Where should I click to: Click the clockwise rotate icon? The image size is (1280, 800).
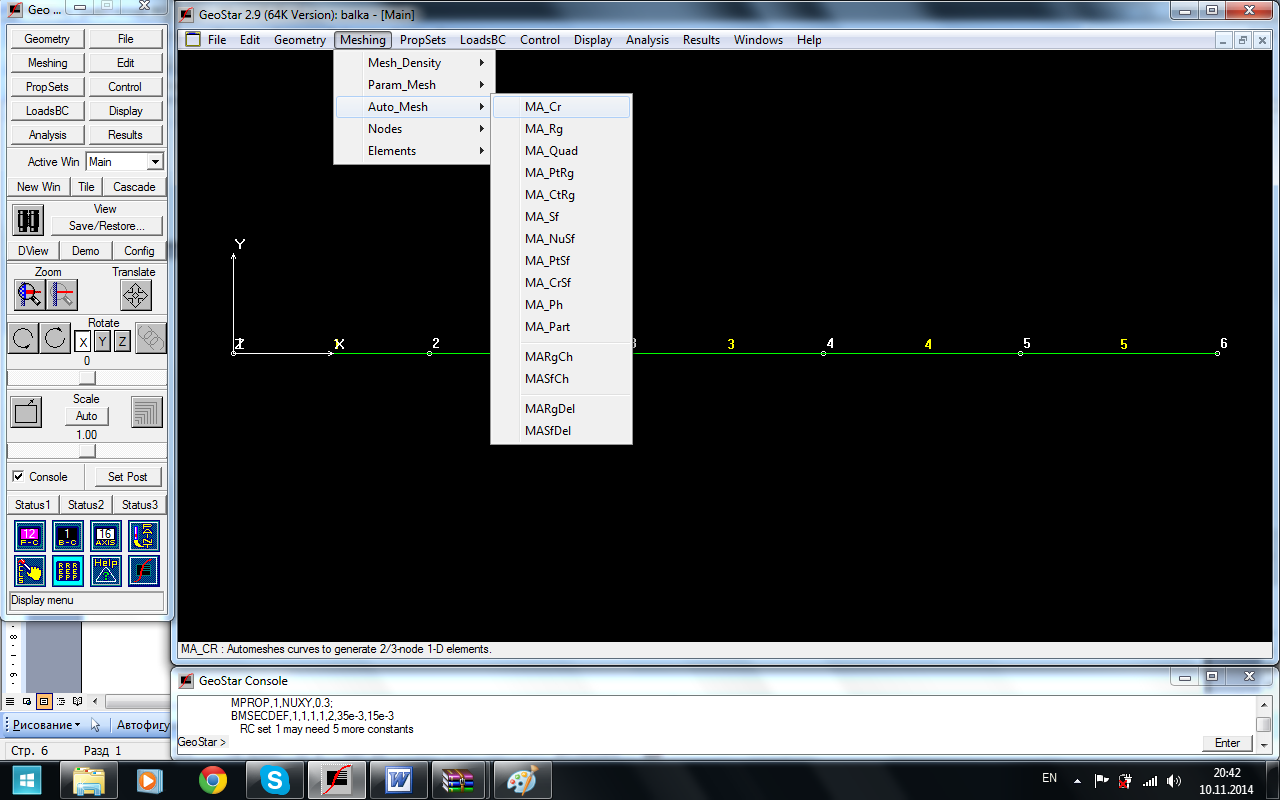(56, 338)
